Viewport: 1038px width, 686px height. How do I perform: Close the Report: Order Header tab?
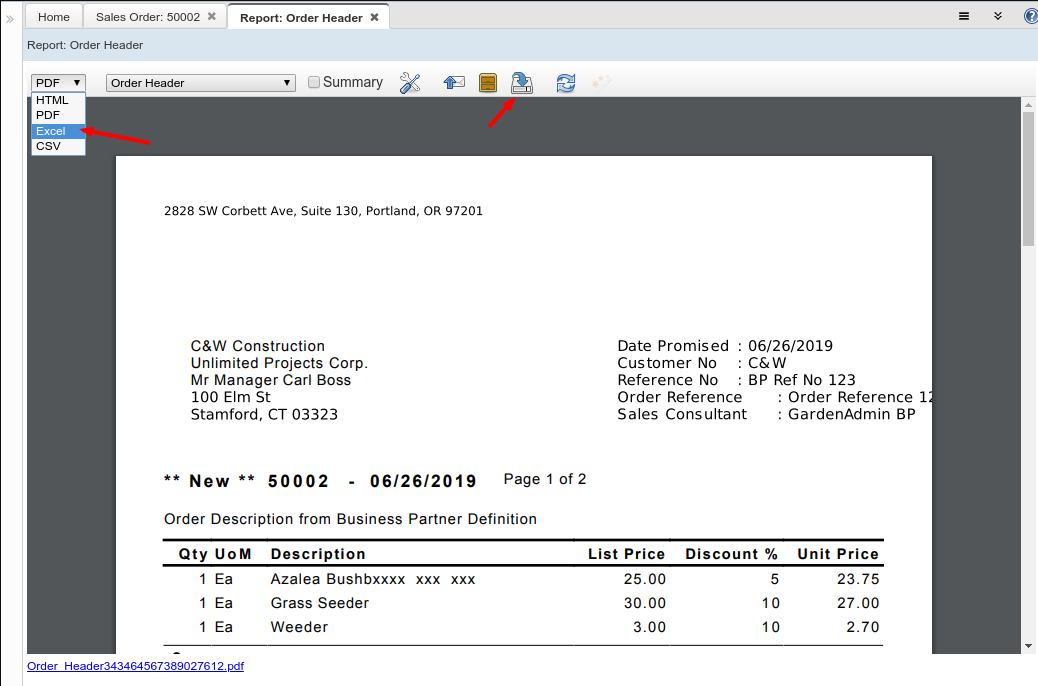[x=374, y=17]
